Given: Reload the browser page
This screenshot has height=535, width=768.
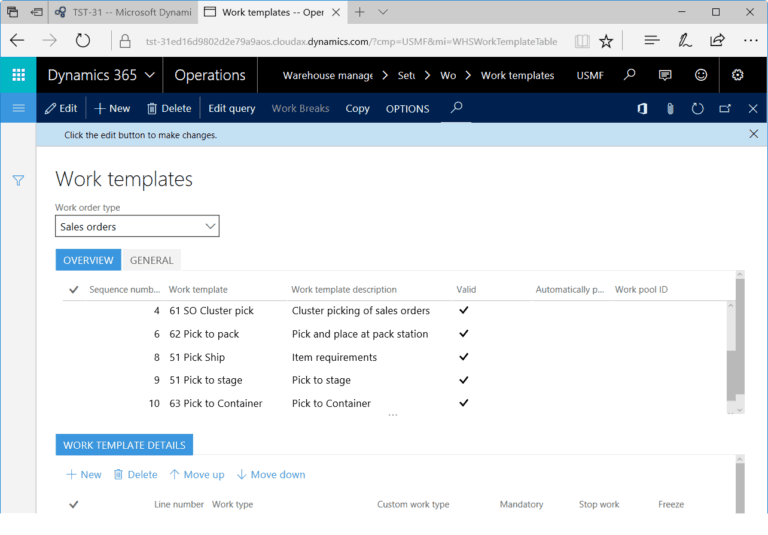Looking at the screenshot, I should 83,41.
